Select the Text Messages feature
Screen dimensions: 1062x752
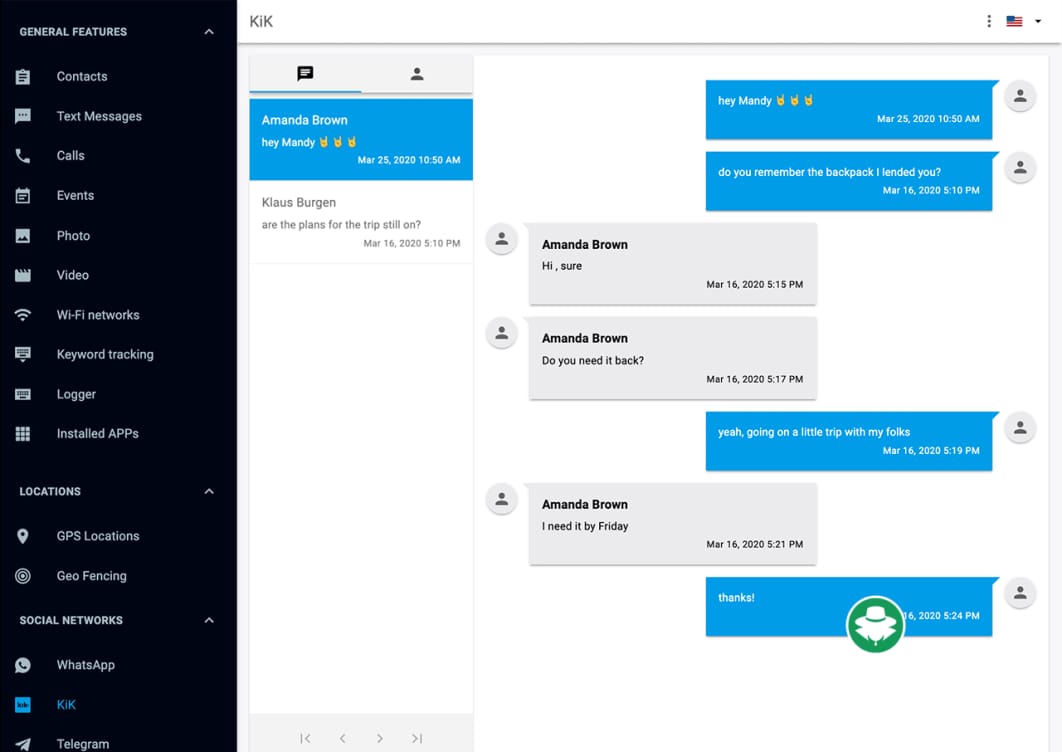click(98, 116)
